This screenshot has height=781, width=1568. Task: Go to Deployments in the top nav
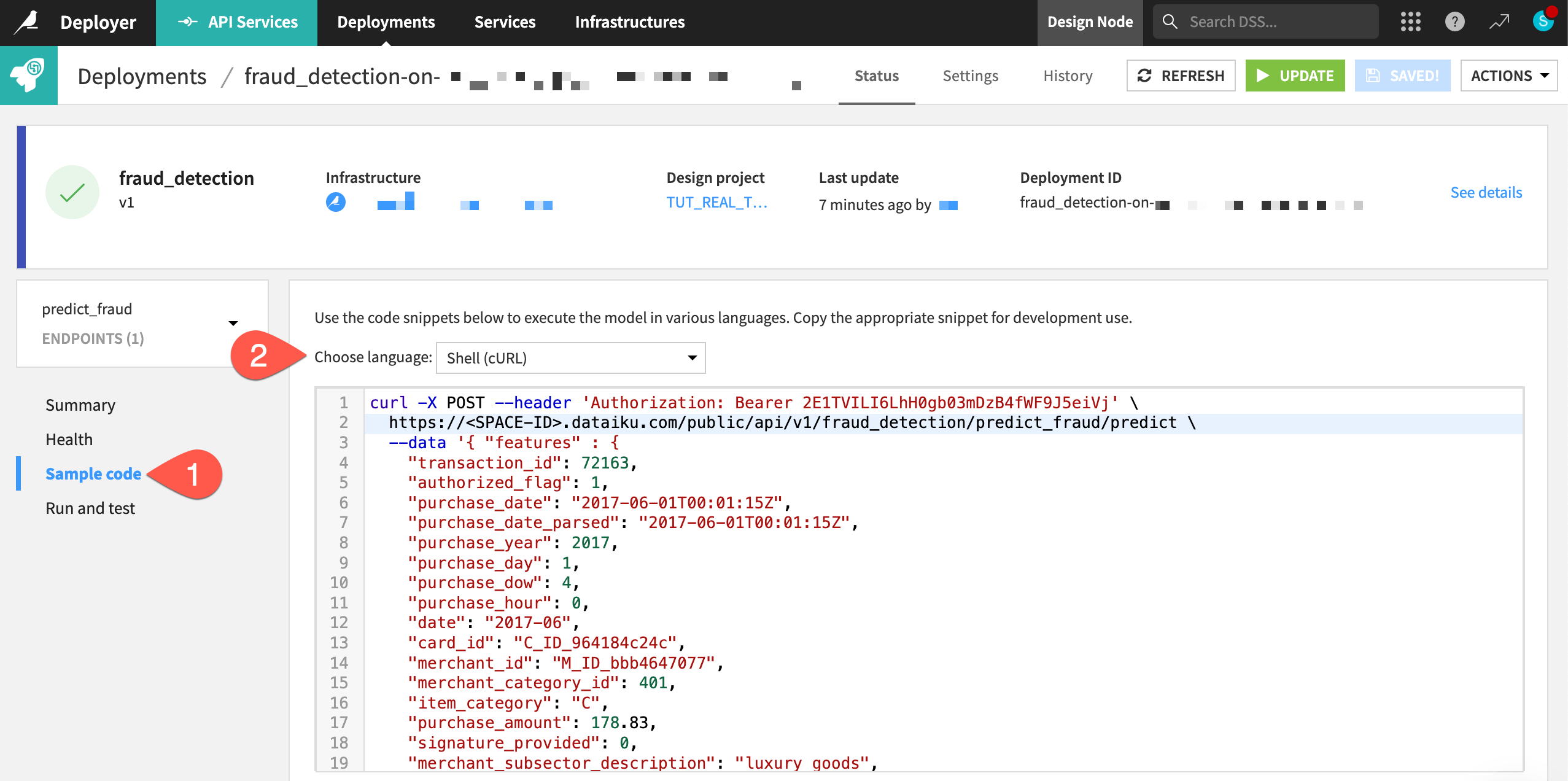(386, 22)
